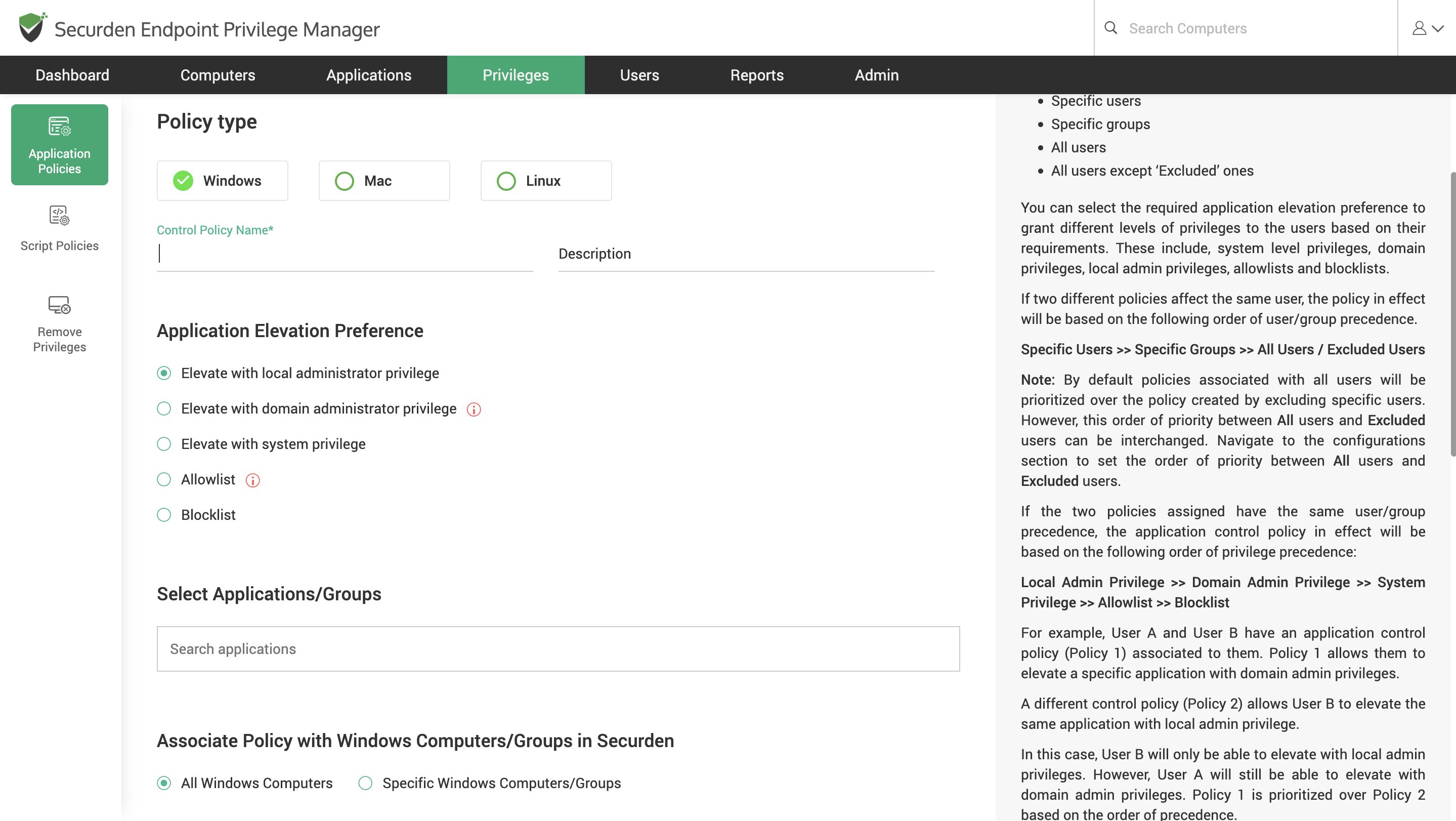Open the Search applications field

pyautogui.click(x=558, y=649)
